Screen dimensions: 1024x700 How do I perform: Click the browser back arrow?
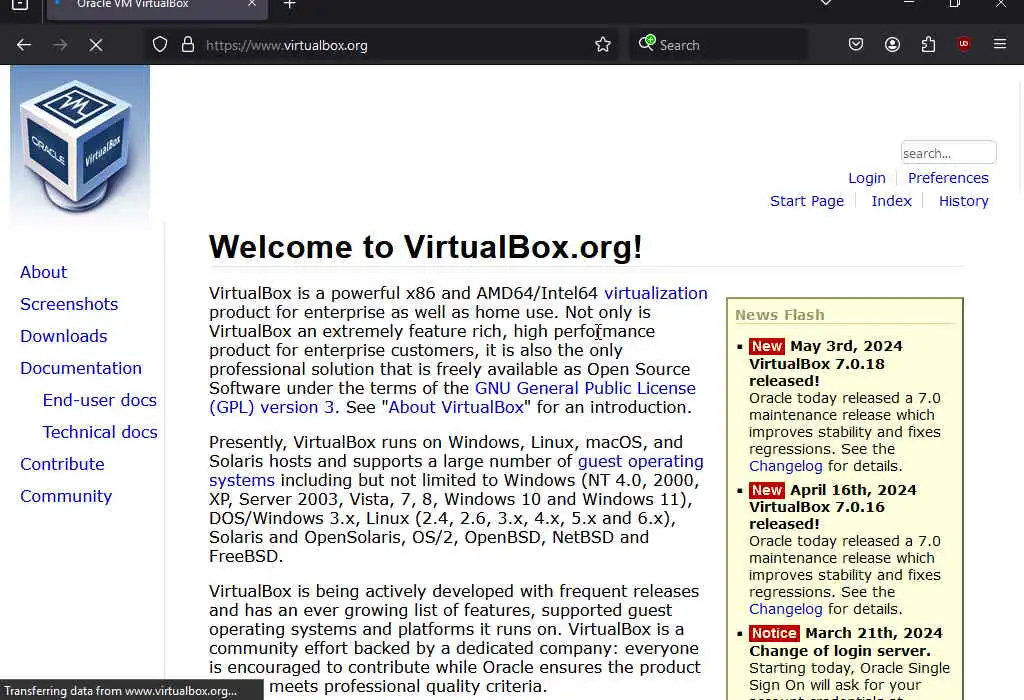point(24,45)
